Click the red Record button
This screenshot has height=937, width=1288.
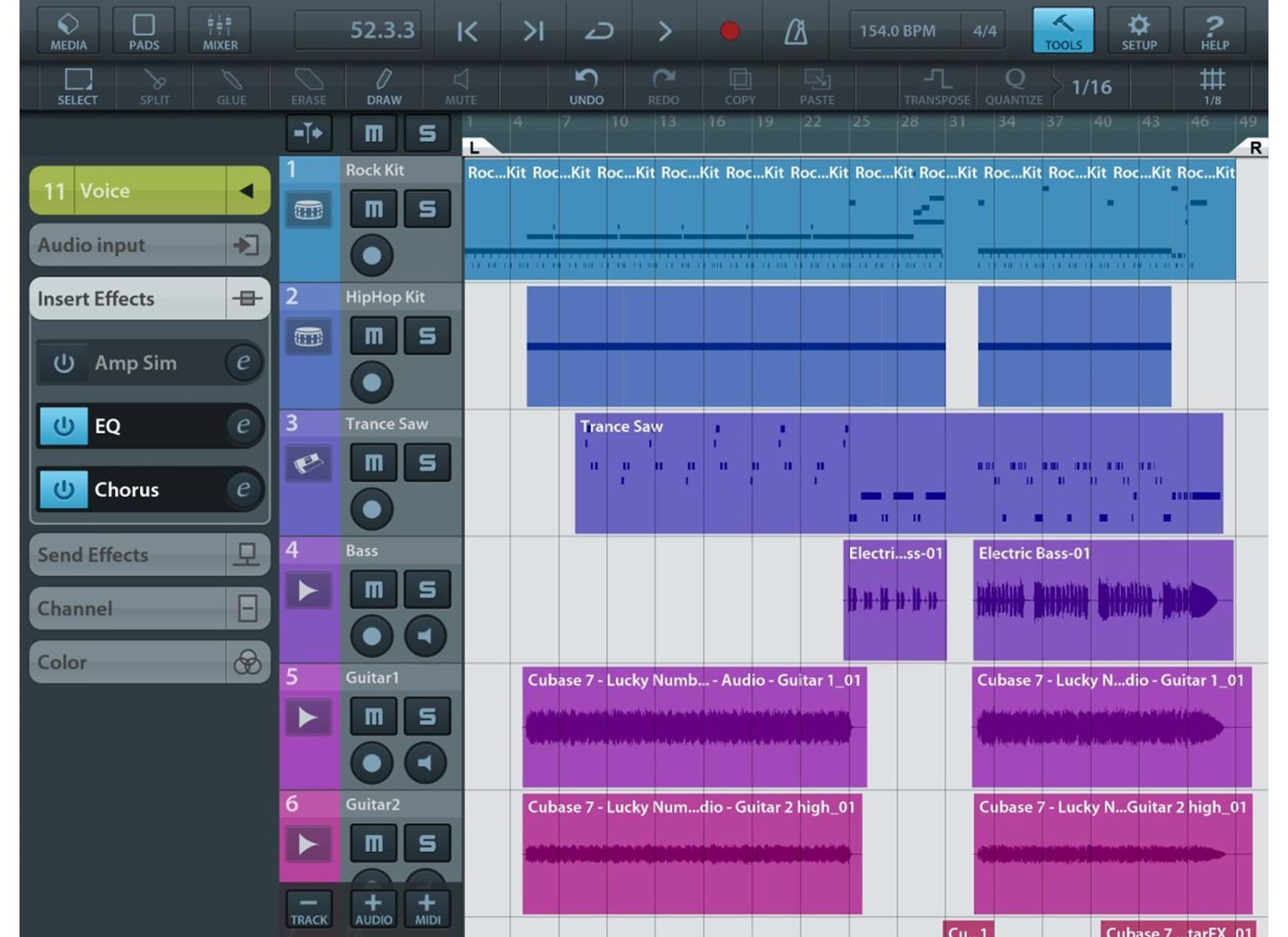(x=730, y=31)
